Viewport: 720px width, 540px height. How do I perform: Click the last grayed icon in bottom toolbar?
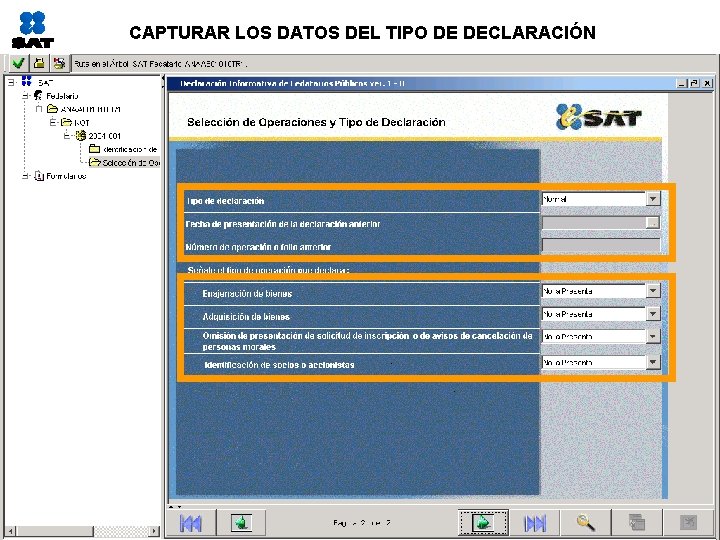coord(688,523)
